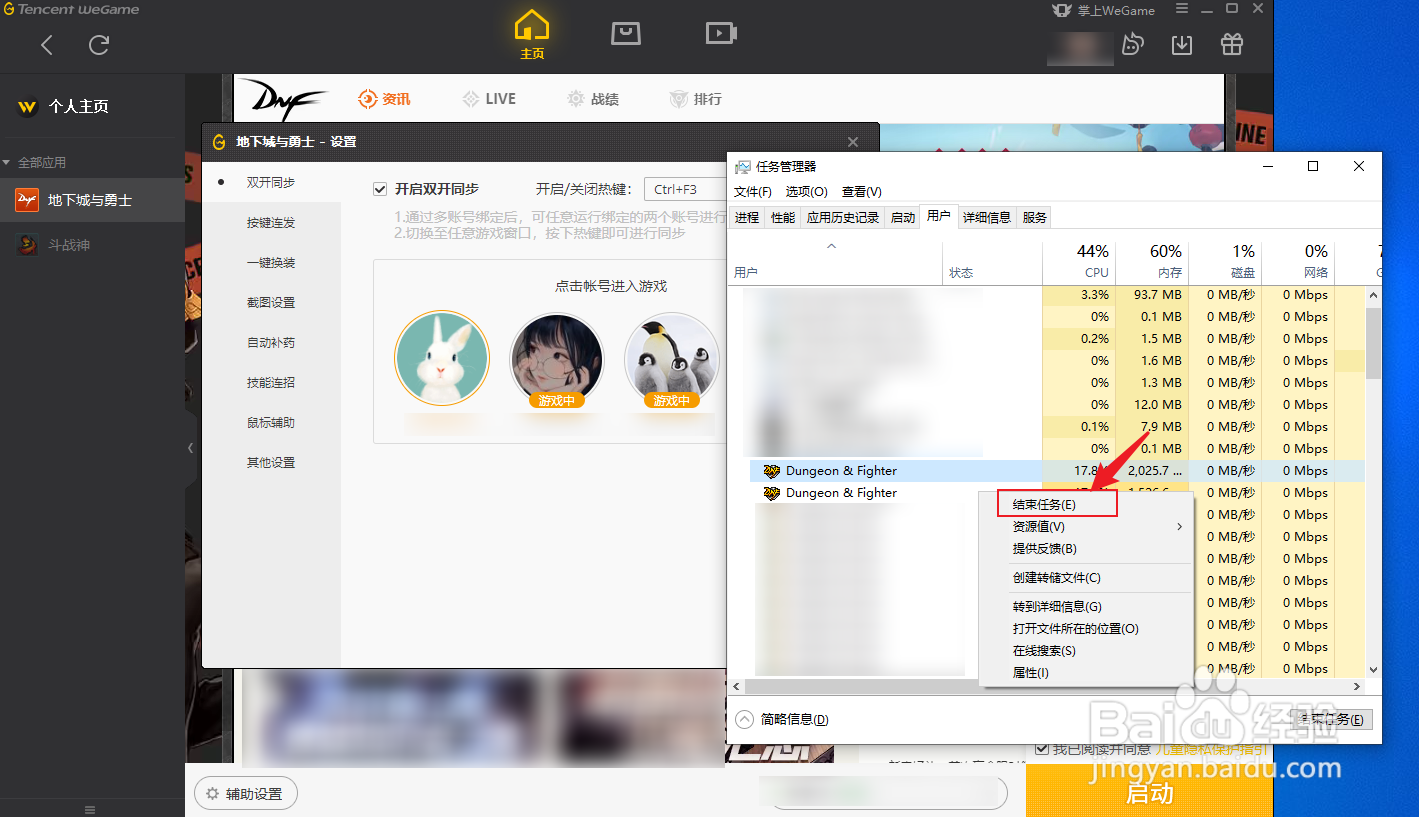The height and width of the screenshot is (817, 1419).
Task: Switch to Task Manager 应用历史记录 tab
Action: click(x=843, y=218)
